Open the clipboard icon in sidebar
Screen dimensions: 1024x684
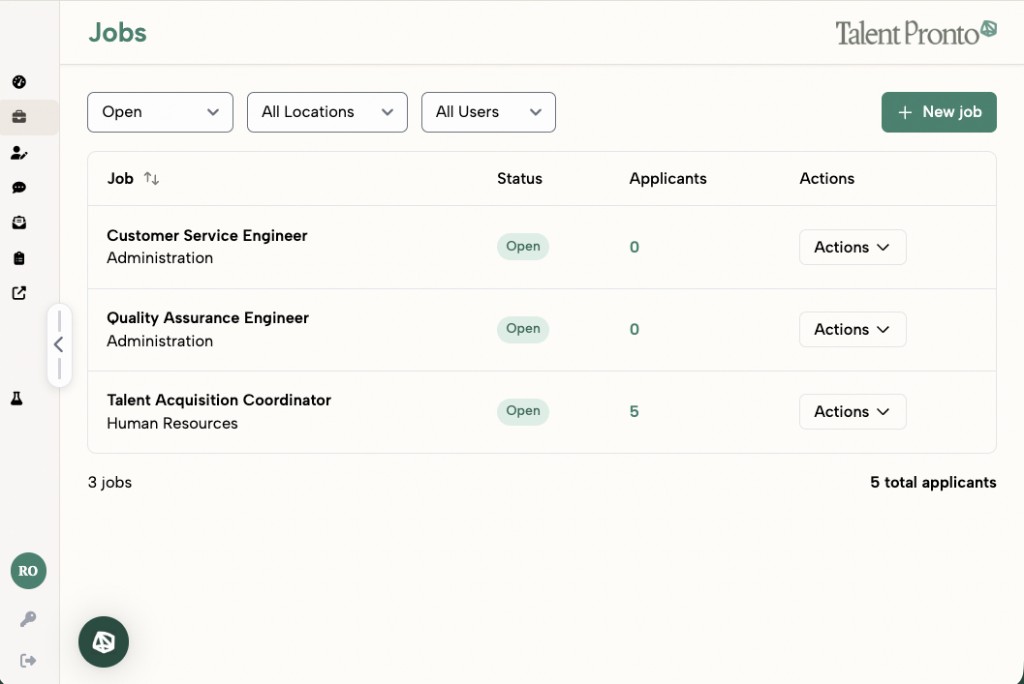(19, 258)
